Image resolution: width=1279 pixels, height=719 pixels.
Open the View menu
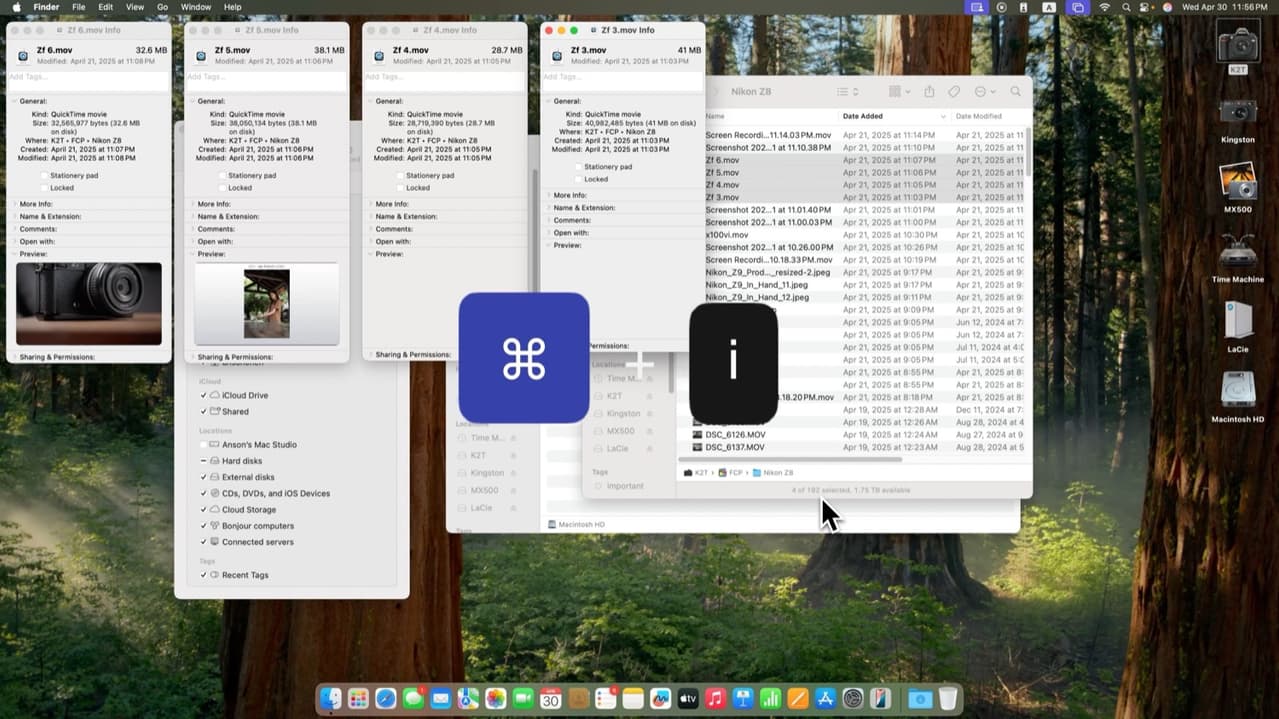pyautogui.click(x=135, y=7)
